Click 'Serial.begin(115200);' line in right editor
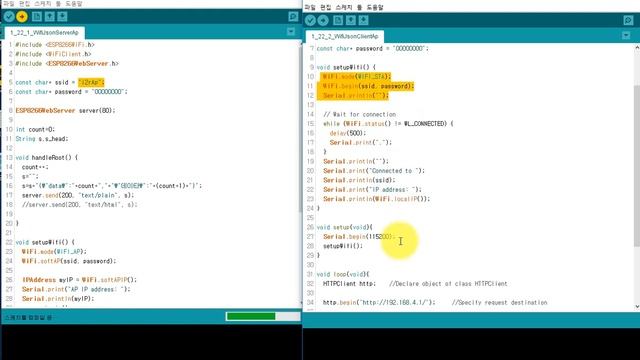The image size is (640, 360). pos(358,237)
